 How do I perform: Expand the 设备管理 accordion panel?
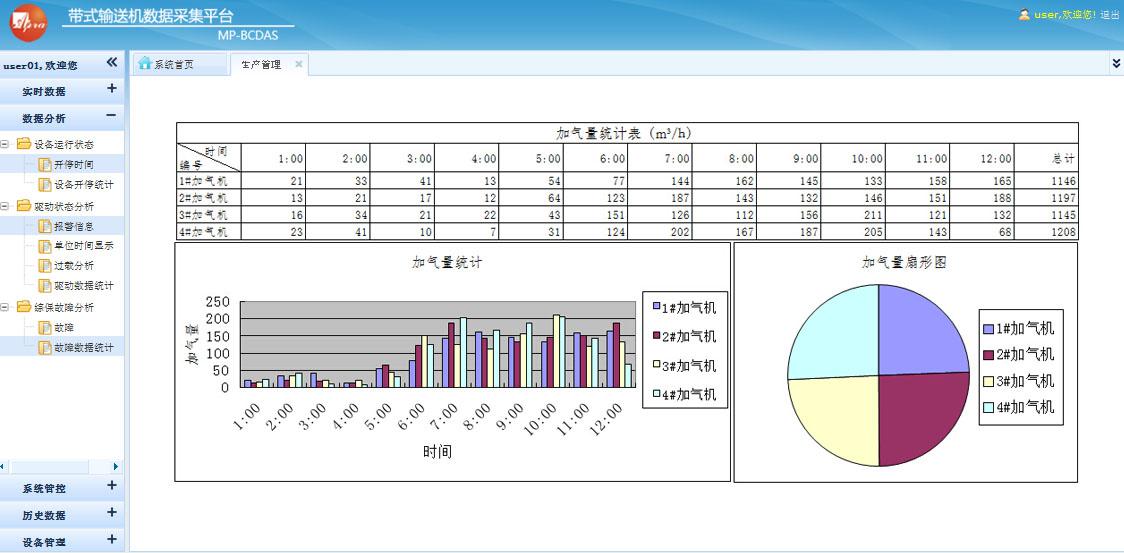pos(111,540)
